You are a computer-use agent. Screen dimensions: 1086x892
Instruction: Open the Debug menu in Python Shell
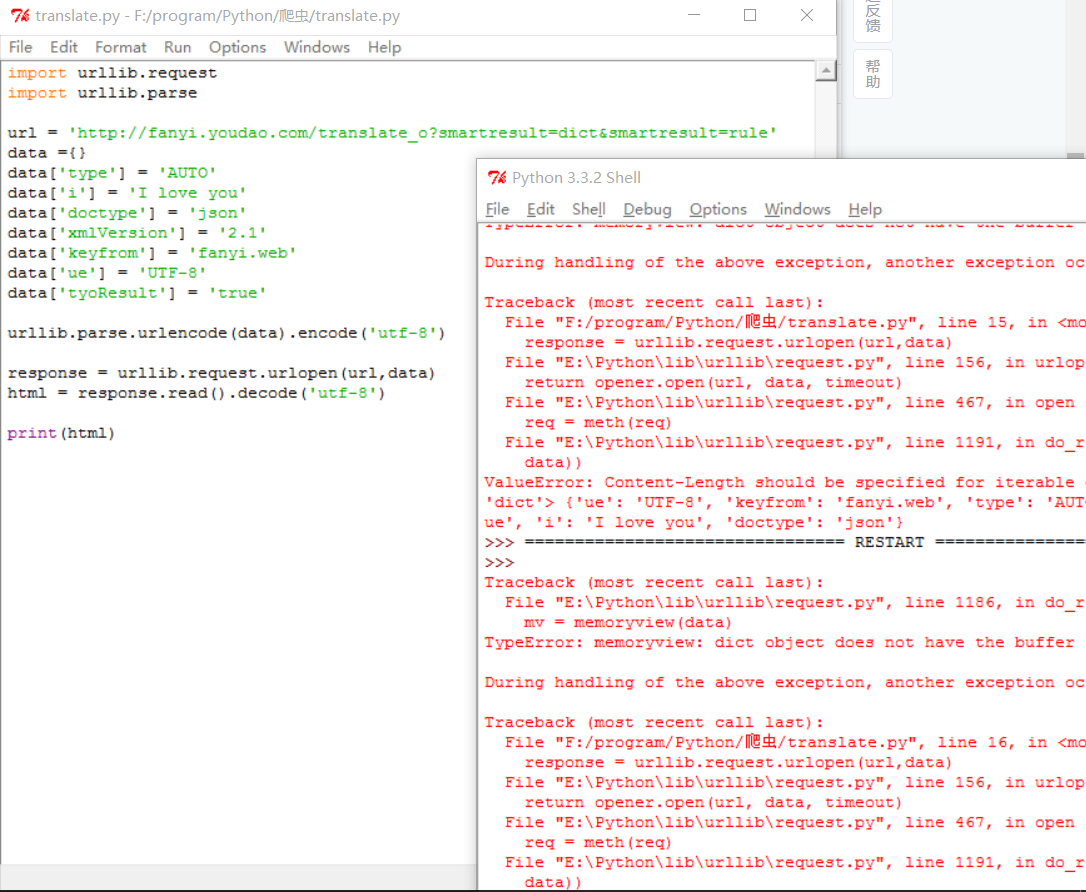click(647, 209)
